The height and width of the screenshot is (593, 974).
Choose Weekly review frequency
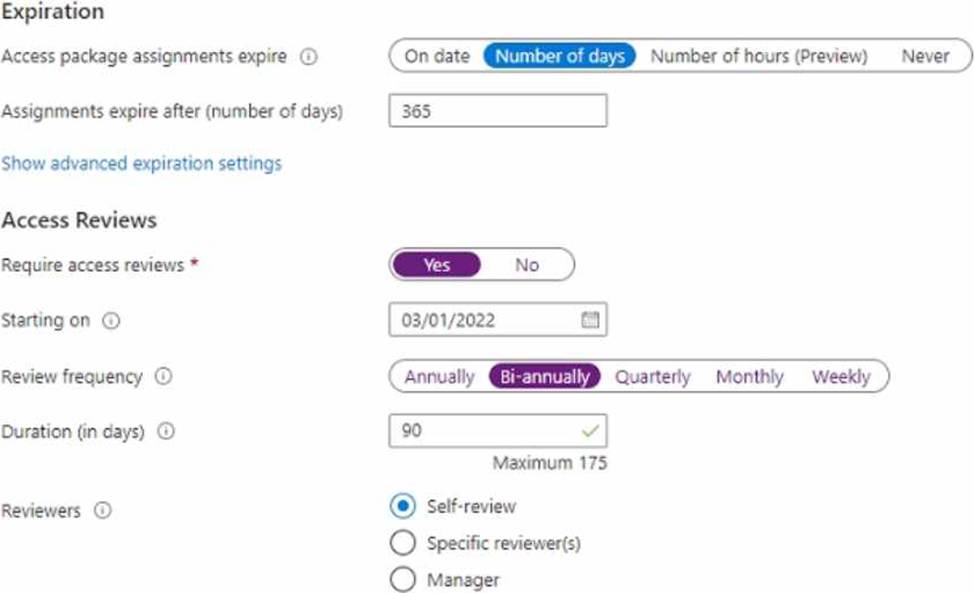click(841, 377)
